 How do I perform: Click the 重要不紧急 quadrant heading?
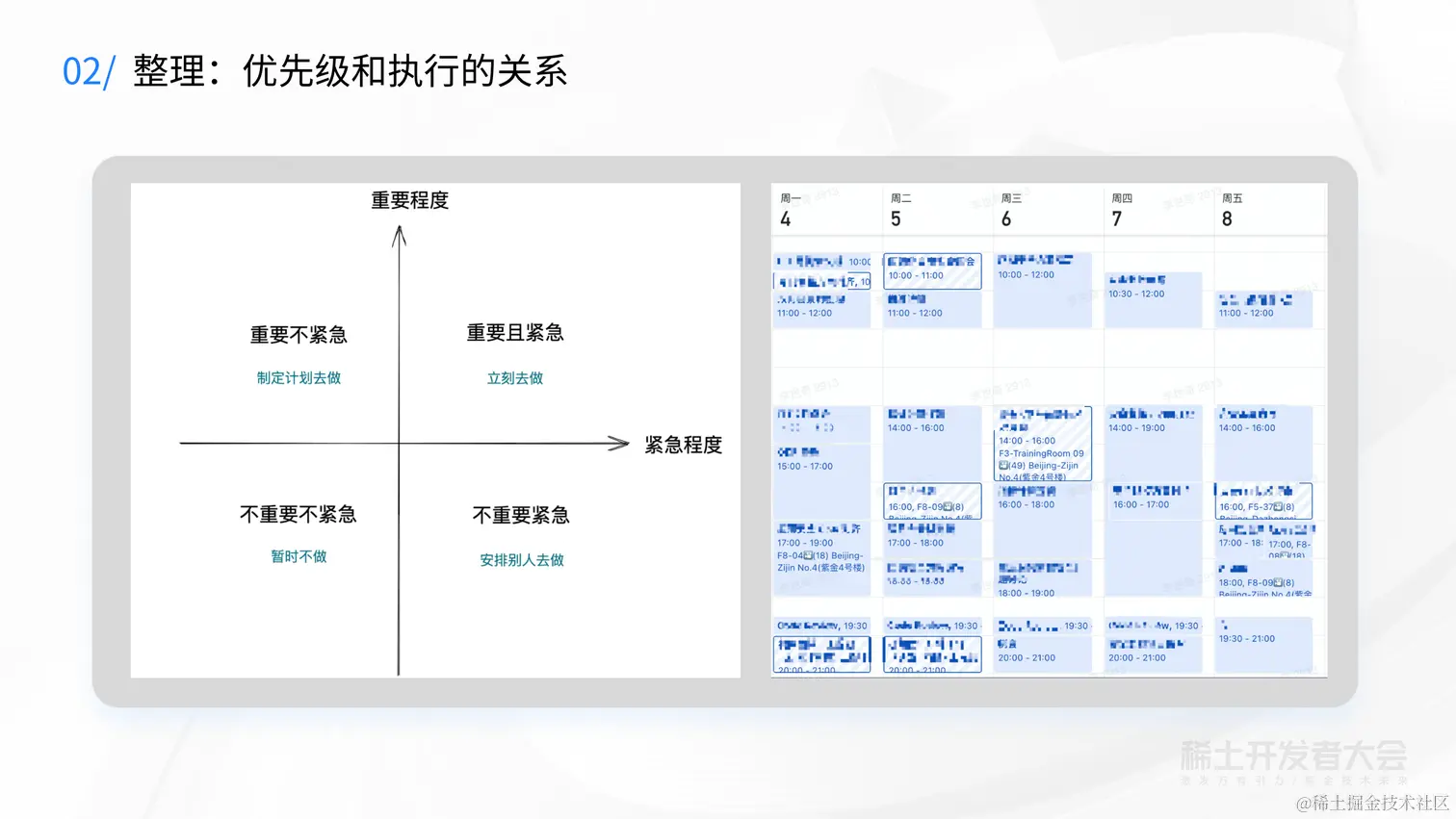pos(299,335)
